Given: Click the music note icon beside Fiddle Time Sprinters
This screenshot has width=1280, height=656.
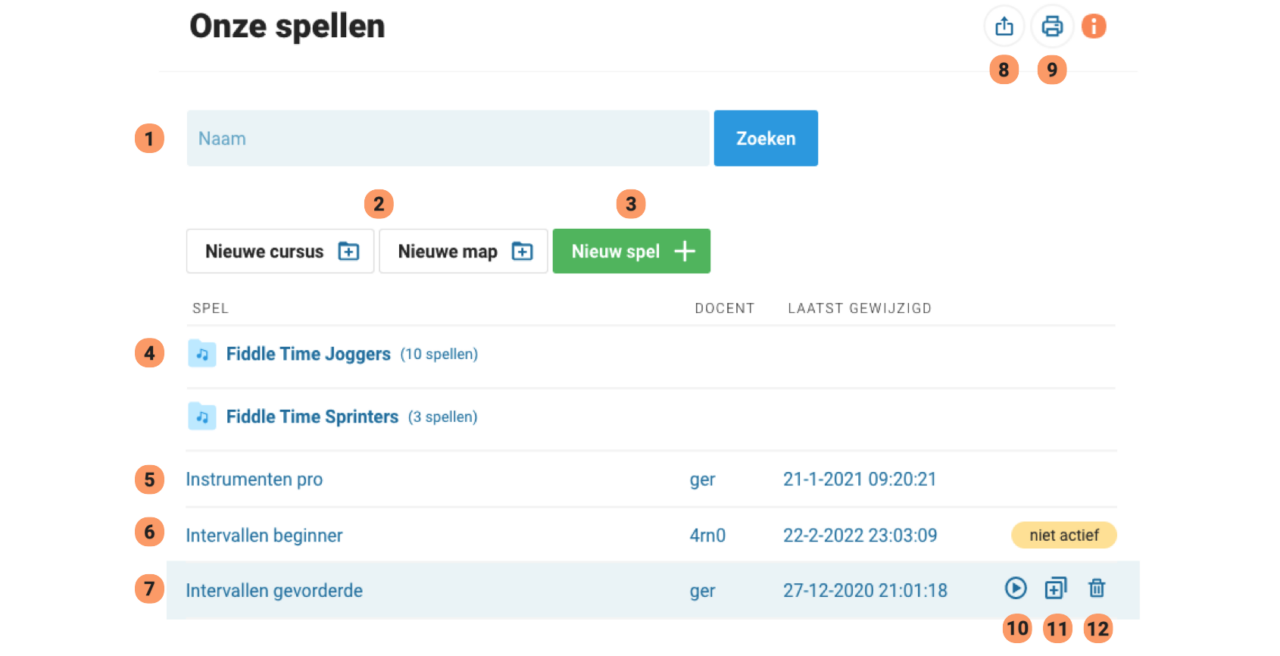Looking at the screenshot, I should (x=202, y=416).
